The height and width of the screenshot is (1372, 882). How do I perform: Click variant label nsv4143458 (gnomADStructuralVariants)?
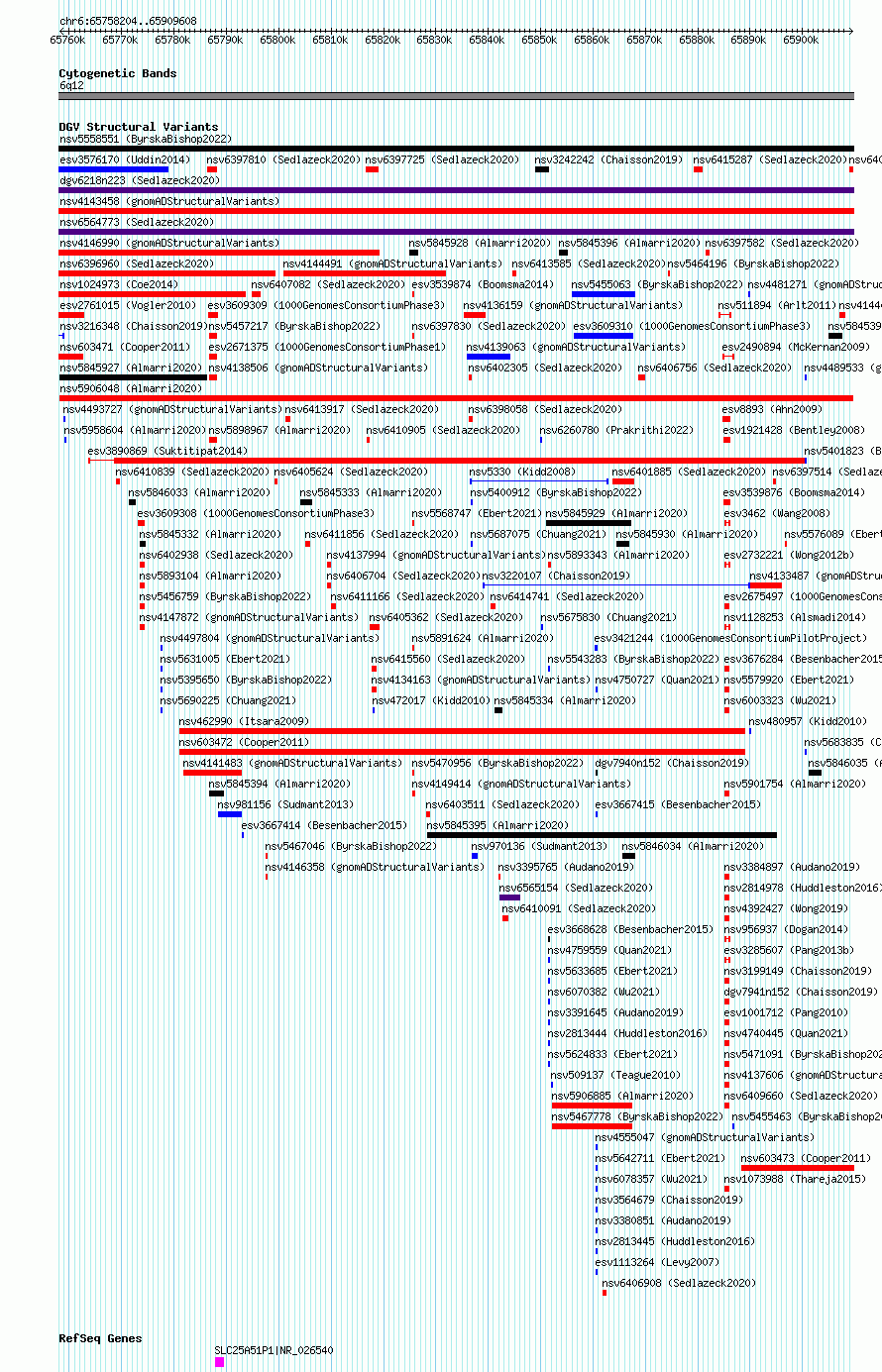point(169,201)
